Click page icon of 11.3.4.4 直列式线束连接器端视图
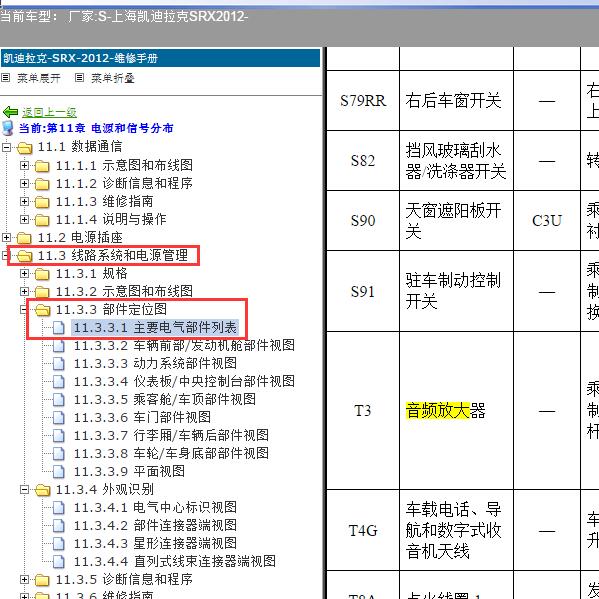The height and width of the screenshot is (599, 599). (59, 562)
